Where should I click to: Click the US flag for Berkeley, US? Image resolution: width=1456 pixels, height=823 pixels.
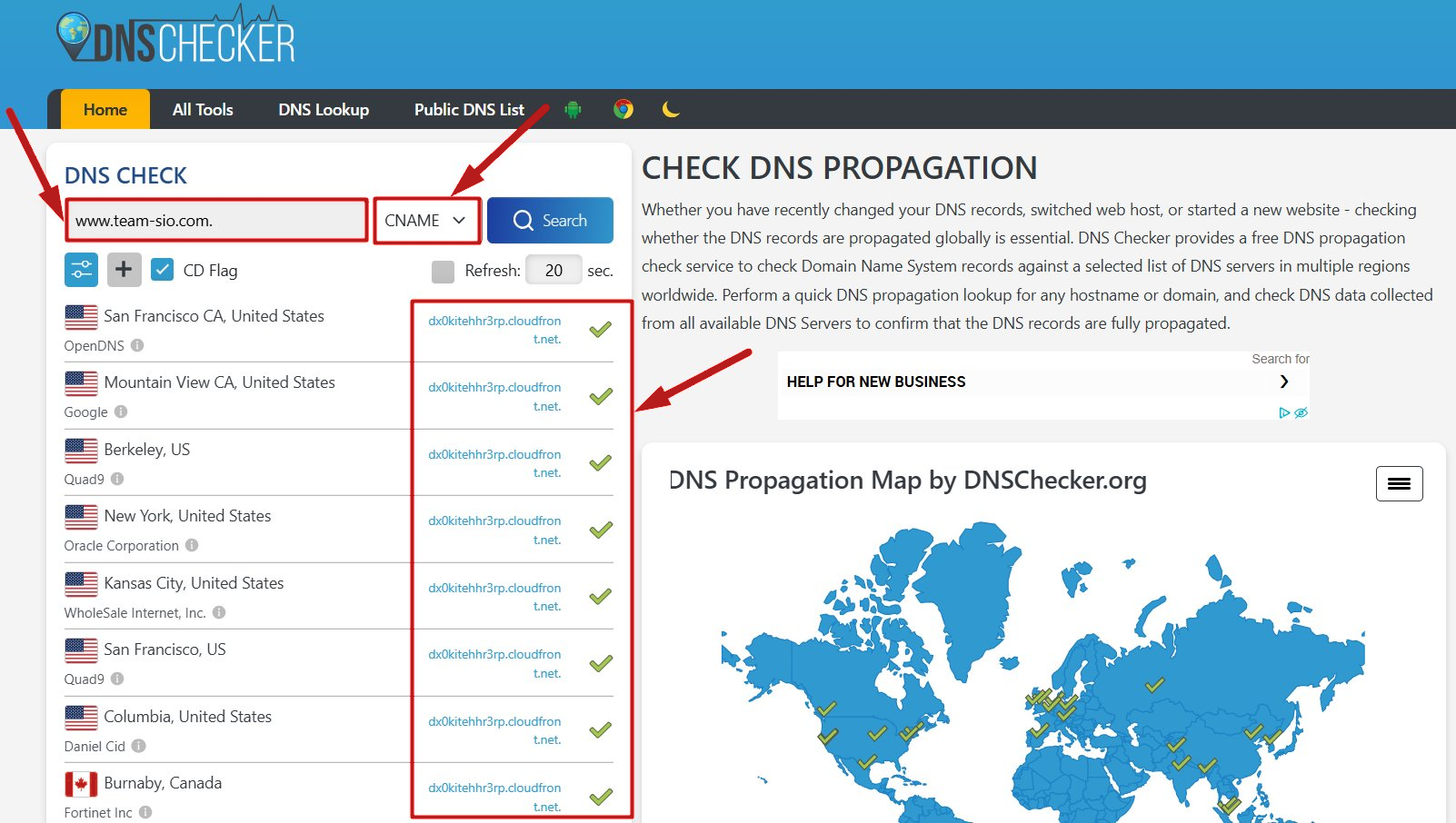pos(81,451)
